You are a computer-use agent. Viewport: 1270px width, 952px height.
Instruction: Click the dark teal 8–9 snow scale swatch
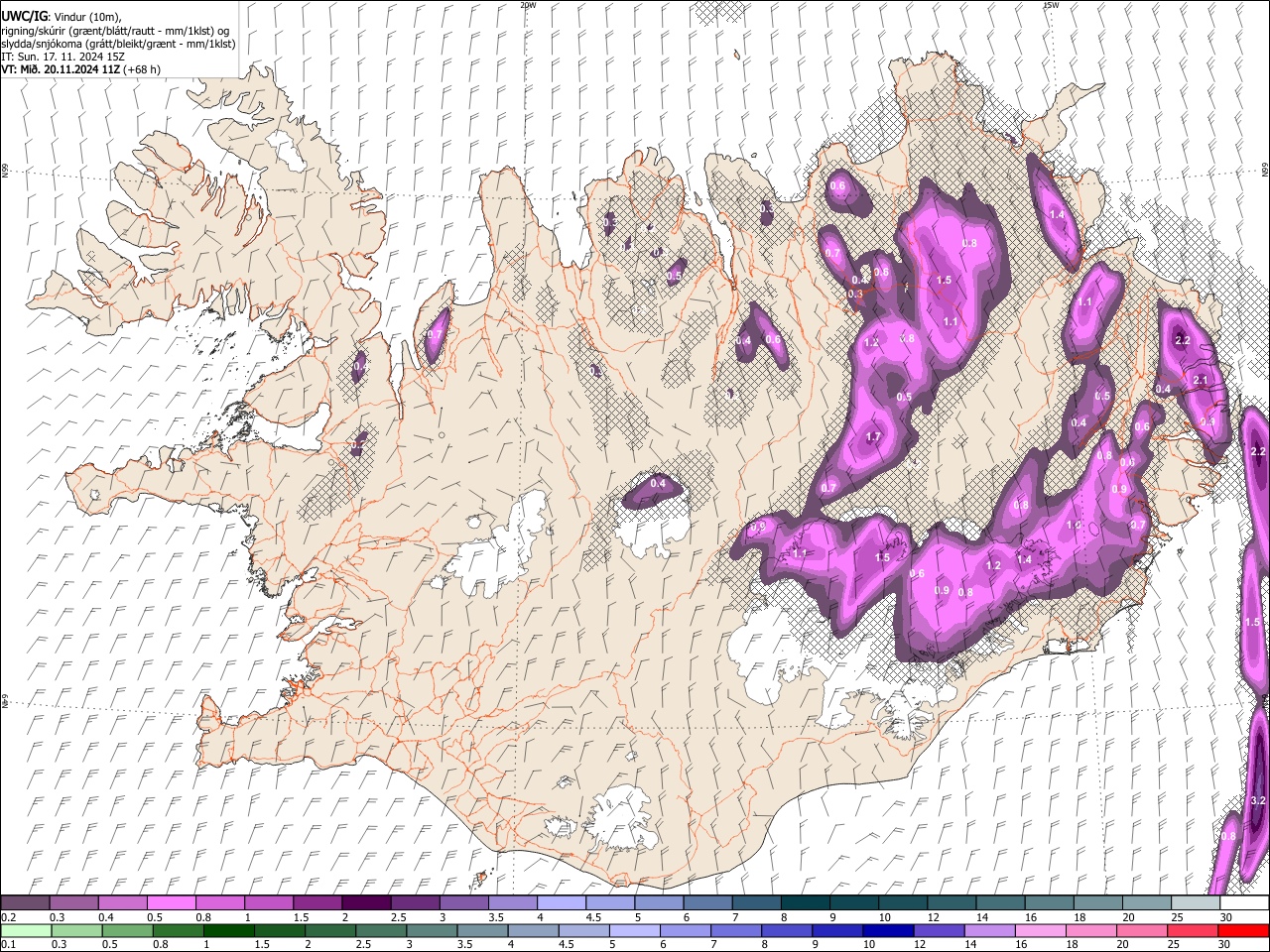[x=806, y=902]
